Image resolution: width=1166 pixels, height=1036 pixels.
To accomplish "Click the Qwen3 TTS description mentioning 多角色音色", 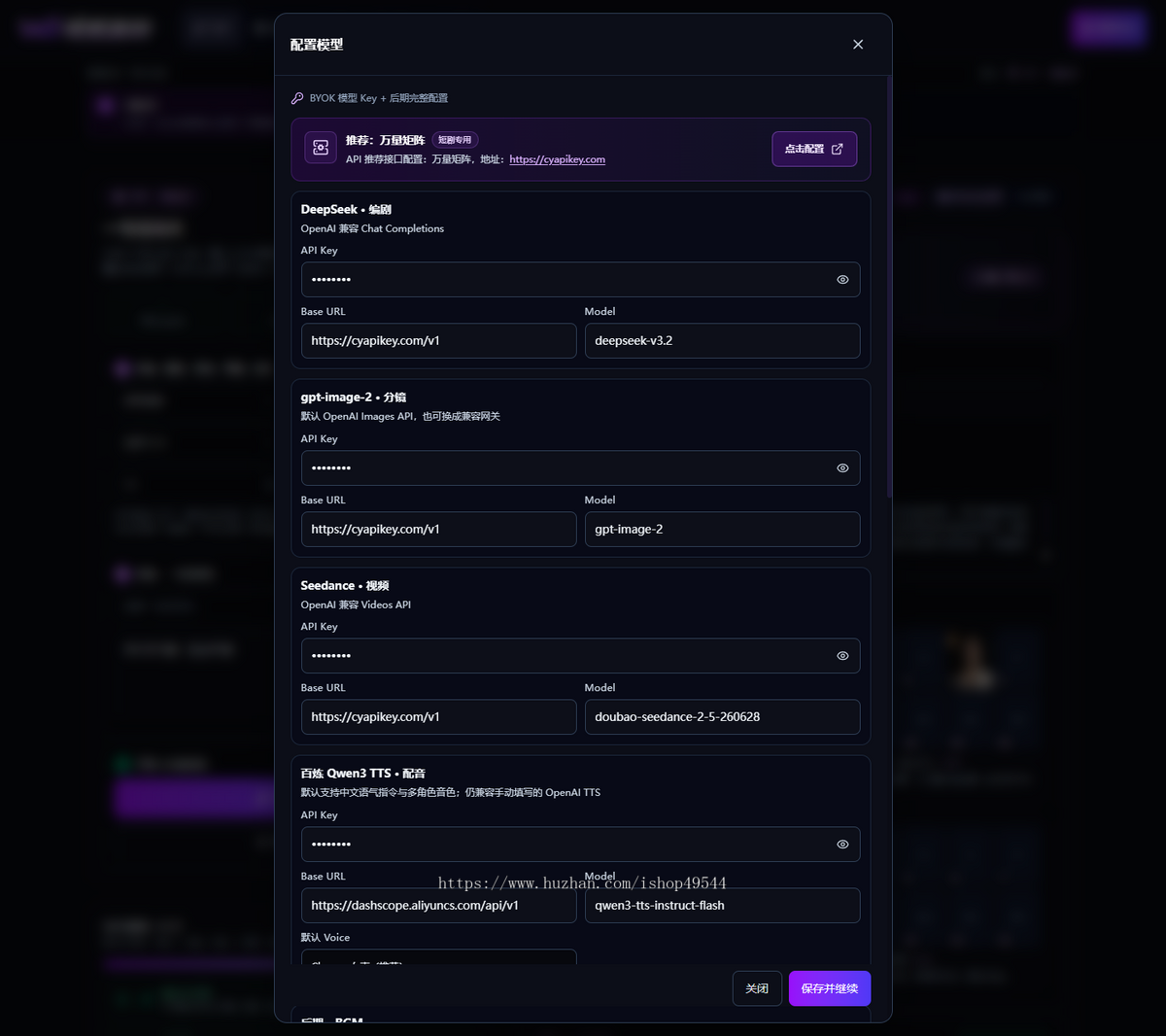I will (x=451, y=793).
